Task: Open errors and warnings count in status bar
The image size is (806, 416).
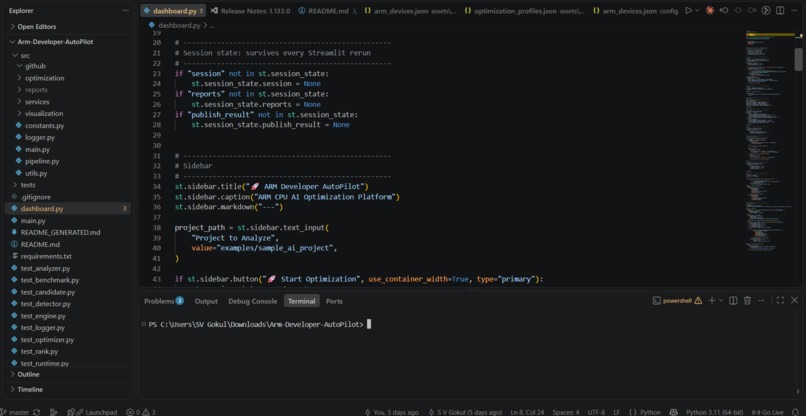Action: (141, 412)
